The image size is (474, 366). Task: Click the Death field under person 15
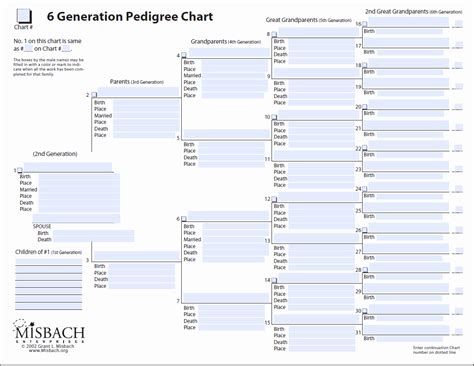[321, 342]
